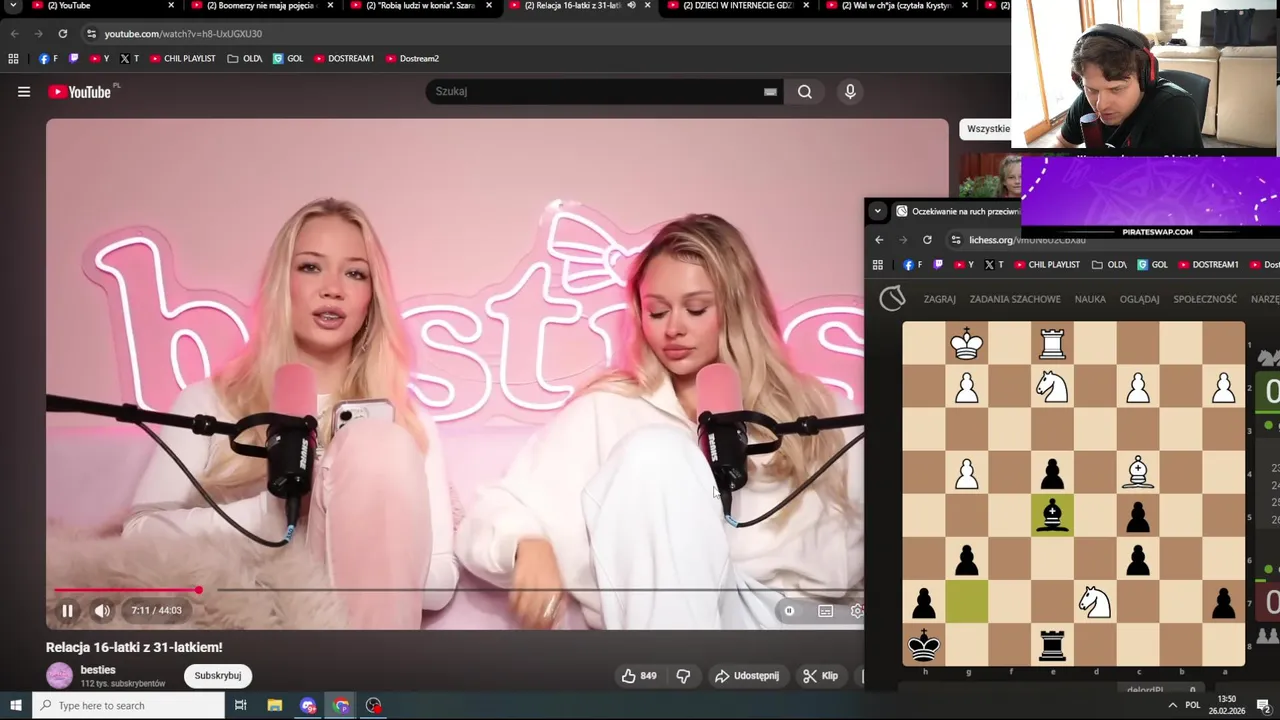Select the highlighted black bishop on the board
This screenshot has width=1280, height=720.
[x=1052, y=516]
